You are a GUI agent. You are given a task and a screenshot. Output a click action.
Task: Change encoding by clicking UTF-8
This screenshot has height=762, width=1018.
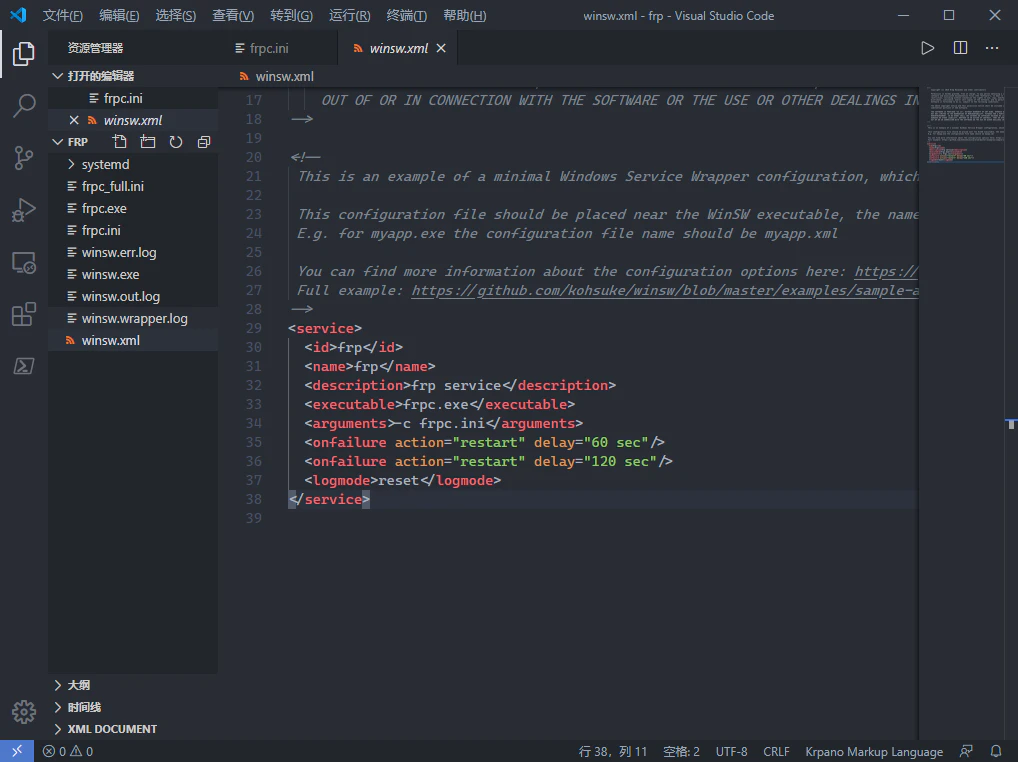731,751
